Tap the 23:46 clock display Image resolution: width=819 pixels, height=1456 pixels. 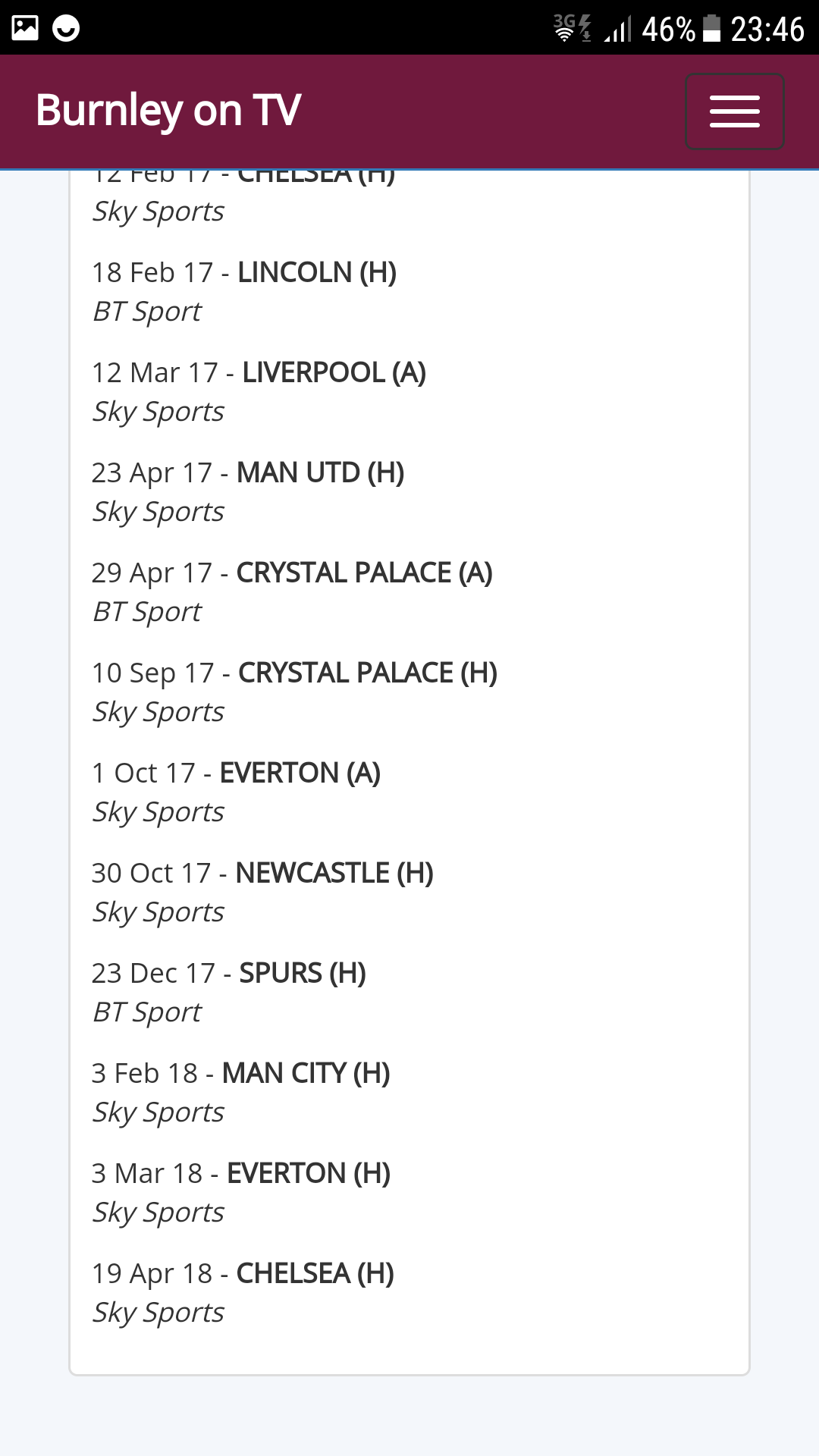point(767,30)
